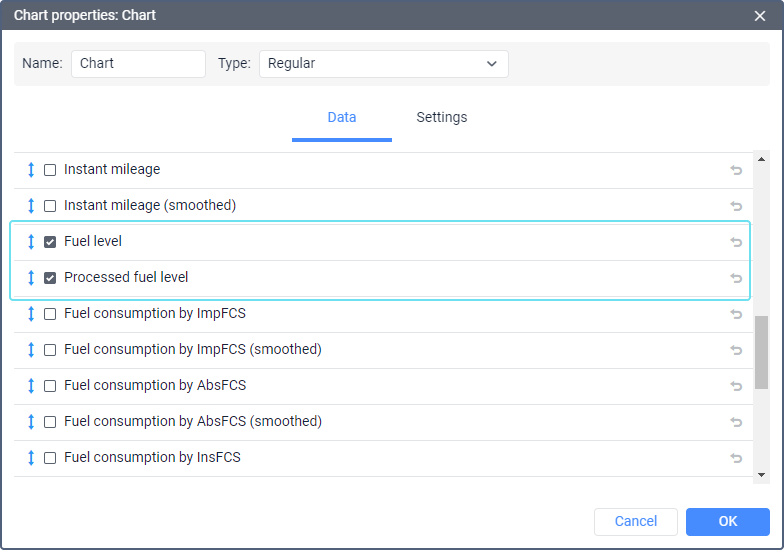Click the reset arrow for Fuel consumption by AbsFCS
This screenshot has width=784, height=550.
(x=736, y=386)
